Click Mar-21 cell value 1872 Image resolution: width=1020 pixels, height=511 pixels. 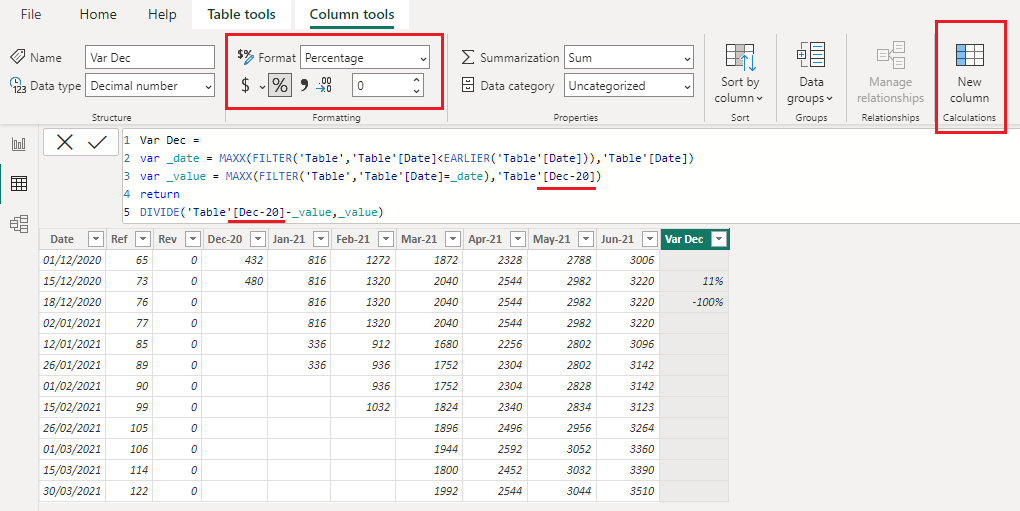429,260
